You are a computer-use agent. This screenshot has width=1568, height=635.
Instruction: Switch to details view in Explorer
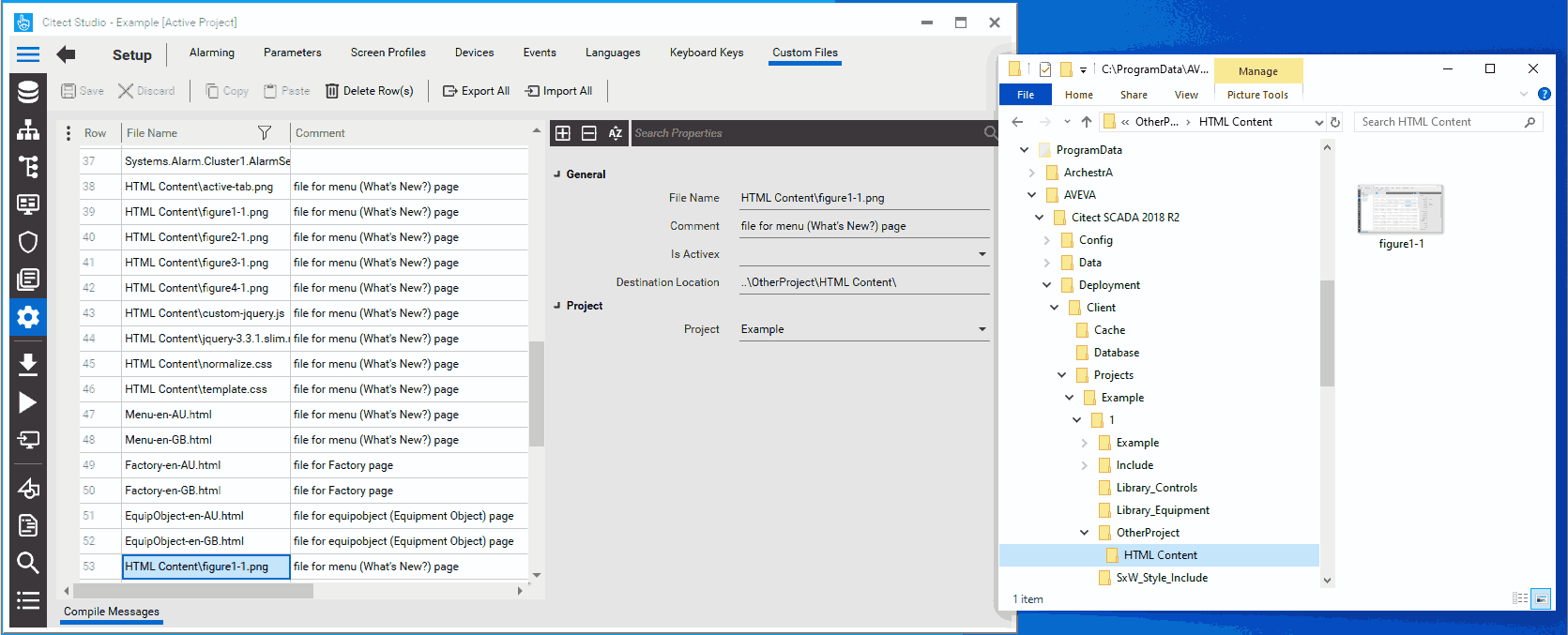coord(1520,598)
